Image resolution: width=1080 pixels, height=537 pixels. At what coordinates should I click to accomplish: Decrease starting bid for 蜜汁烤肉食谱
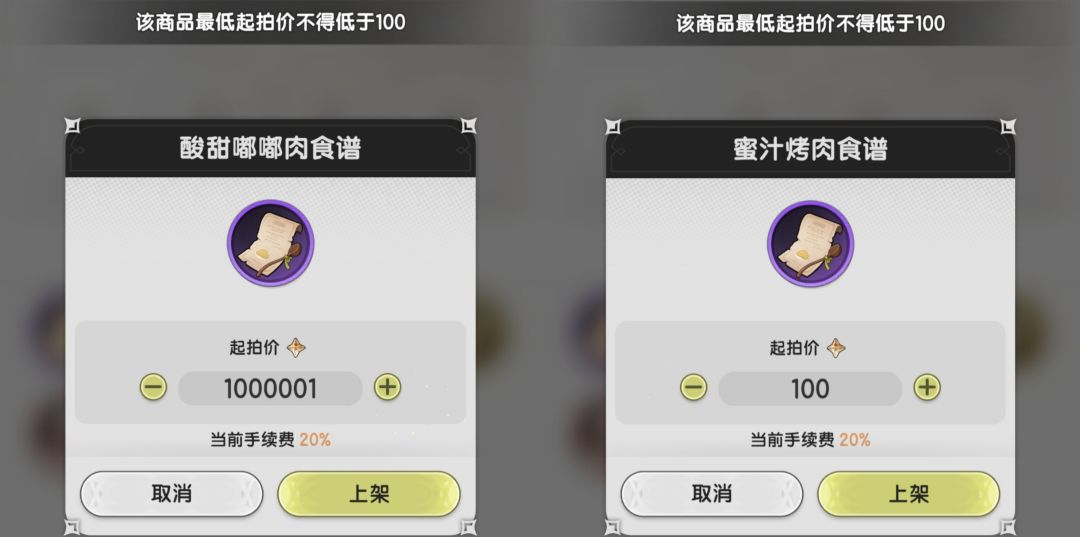pyautogui.click(x=693, y=388)
